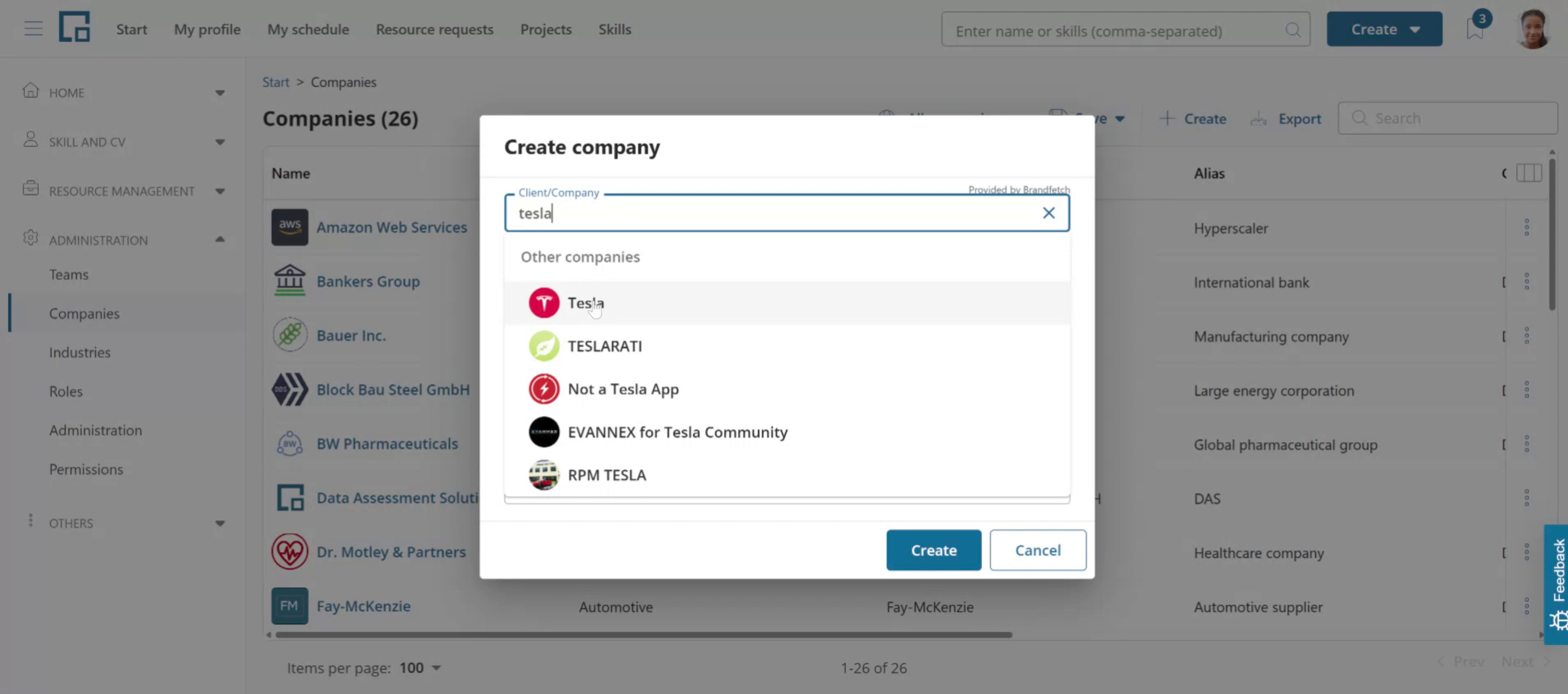Collapse the ADMINISTRATION section
This screenshot has width=1568, height=694.
pos(220,240)
